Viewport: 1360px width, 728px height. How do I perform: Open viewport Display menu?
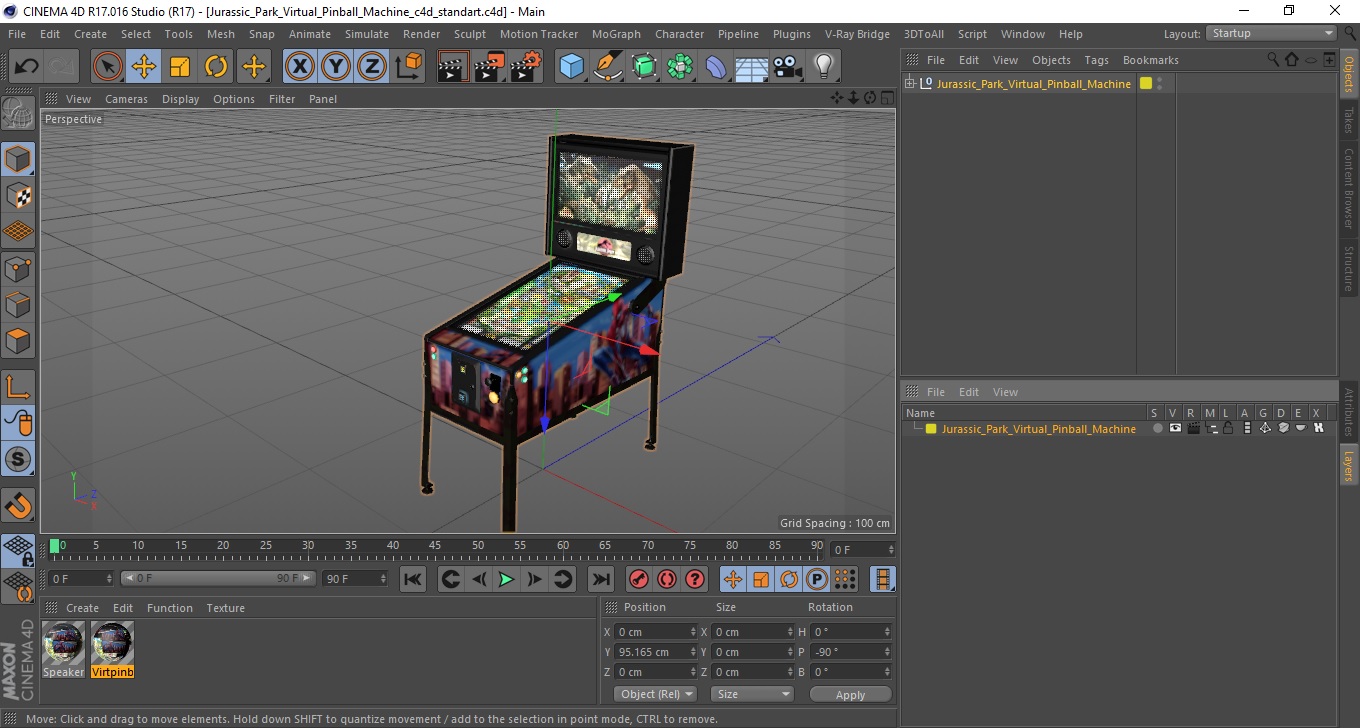pos(180,99)
